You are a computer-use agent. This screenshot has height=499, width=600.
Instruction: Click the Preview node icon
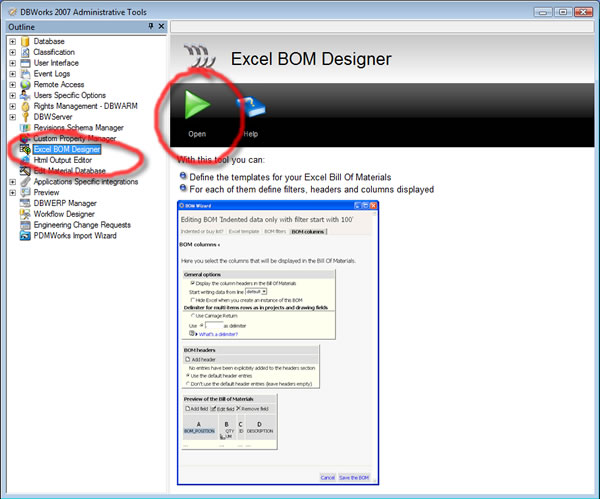[x=25, y=192]
